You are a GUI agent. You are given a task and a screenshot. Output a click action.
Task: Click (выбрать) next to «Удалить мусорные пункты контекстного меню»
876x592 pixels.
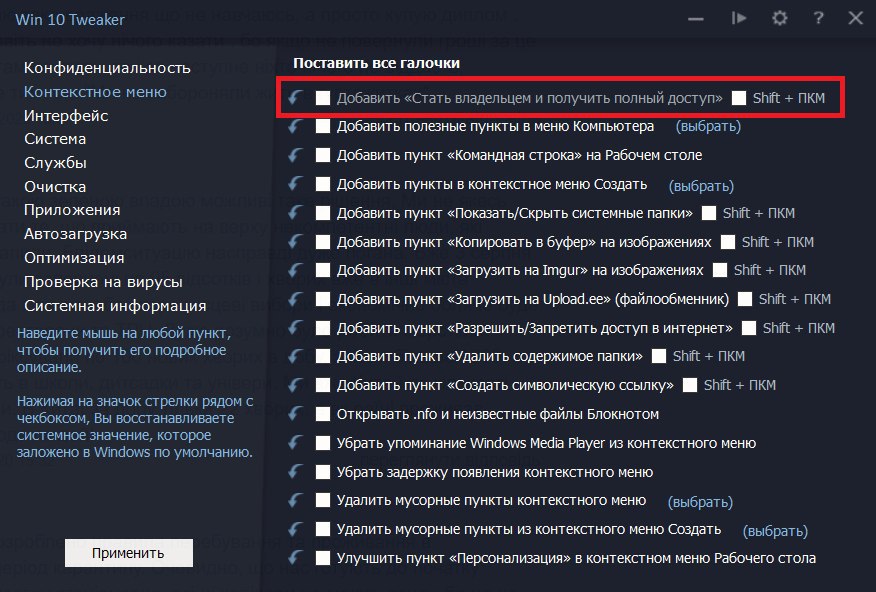[700, 502]
